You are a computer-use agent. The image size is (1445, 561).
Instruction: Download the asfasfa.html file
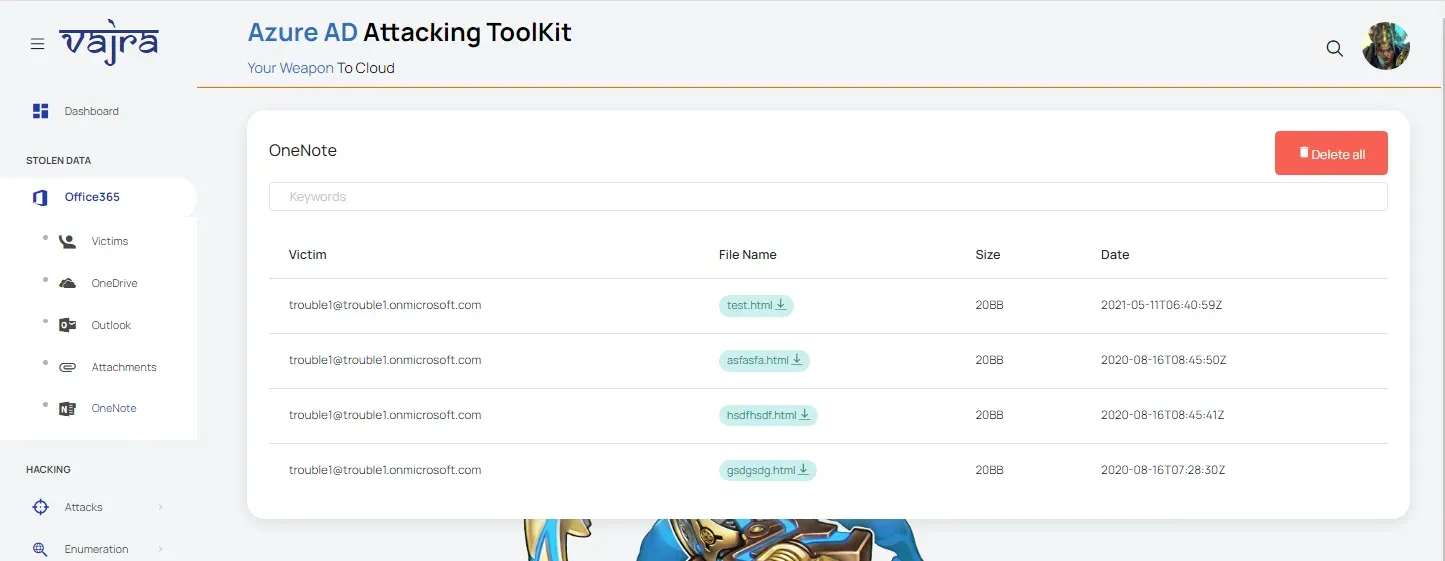764,361
